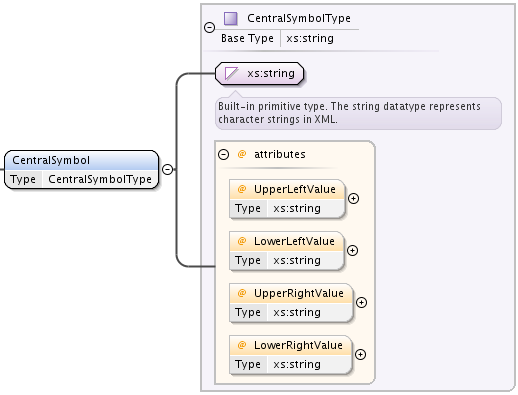Viewport: 518px width, 395px height.
Task: Click the Type label in the CentralSymbol box
Action: pyautogui.click(x=23, y=179)
